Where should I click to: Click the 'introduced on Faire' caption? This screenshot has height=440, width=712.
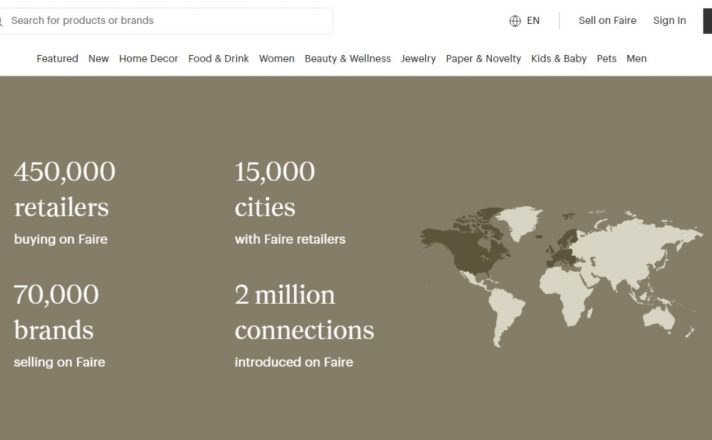point(293,362)
